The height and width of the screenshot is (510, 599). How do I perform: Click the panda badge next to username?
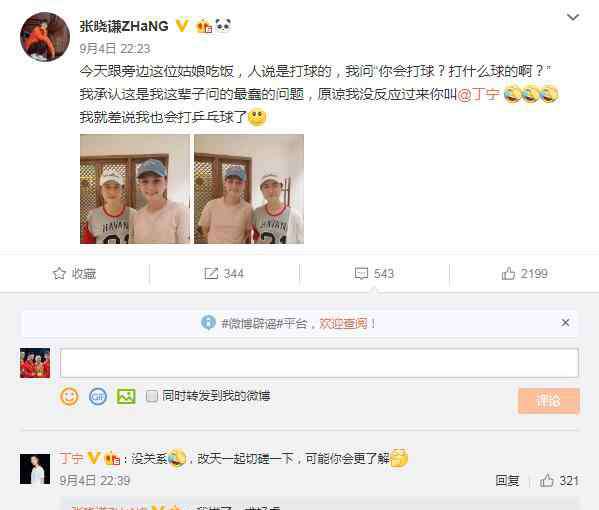point(223,26)
